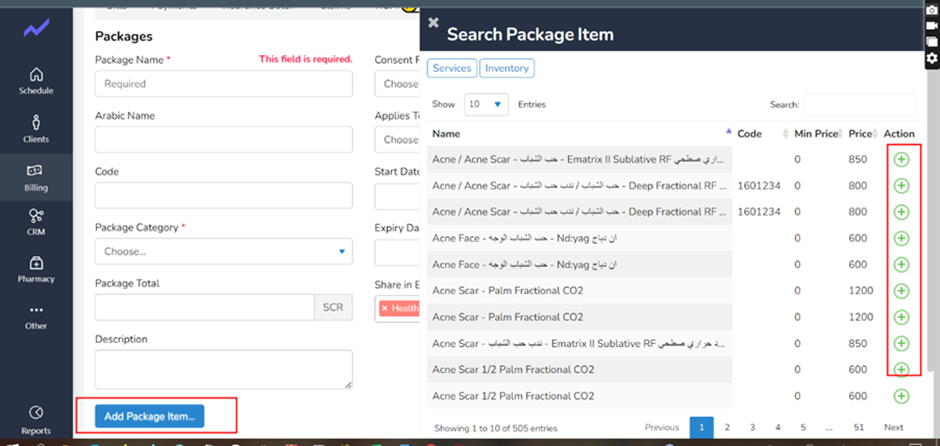Open the Show entries count dropdown
940x446 pixels.
[x=486, y=104]
